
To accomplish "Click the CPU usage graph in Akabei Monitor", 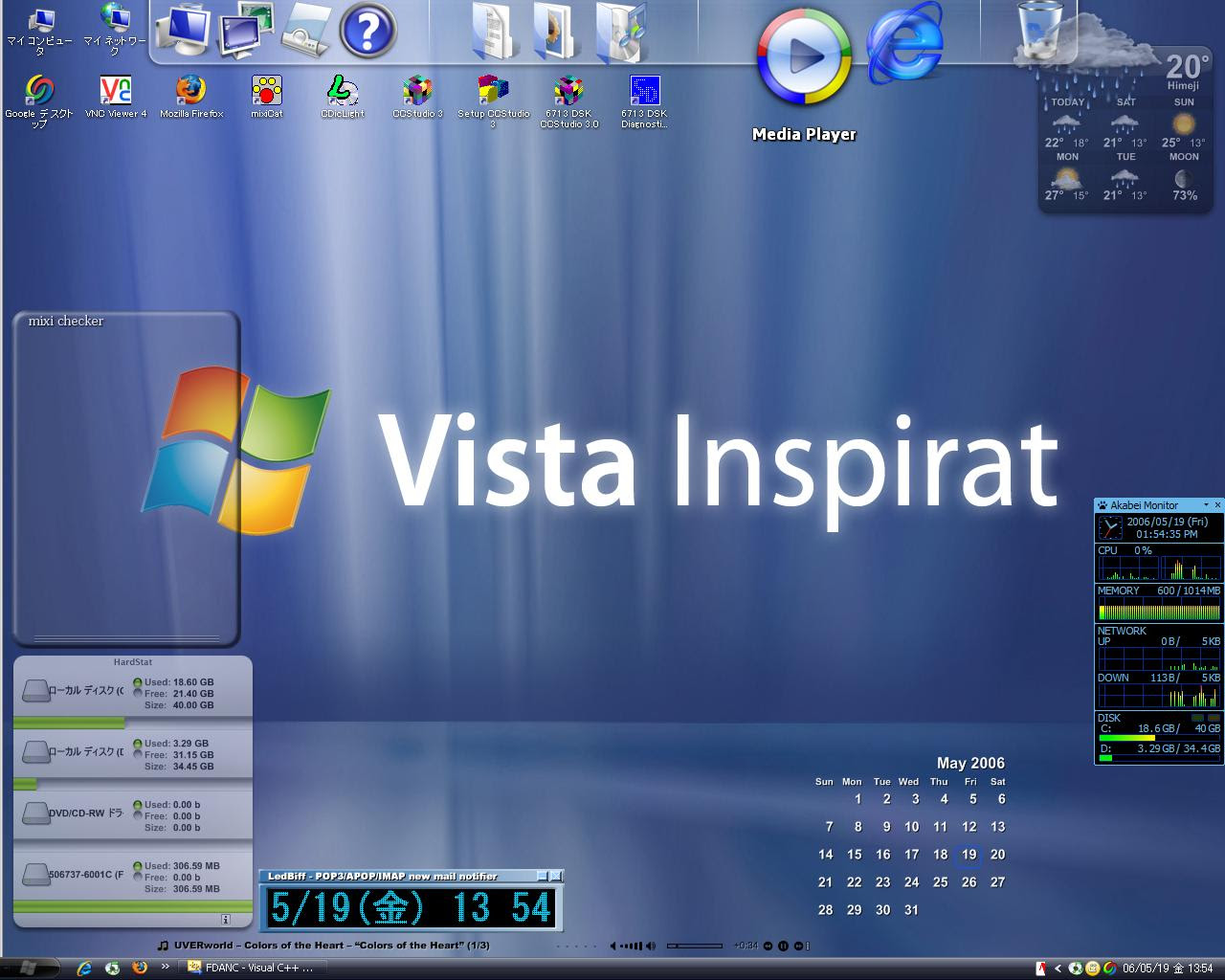I will 1159,568.
